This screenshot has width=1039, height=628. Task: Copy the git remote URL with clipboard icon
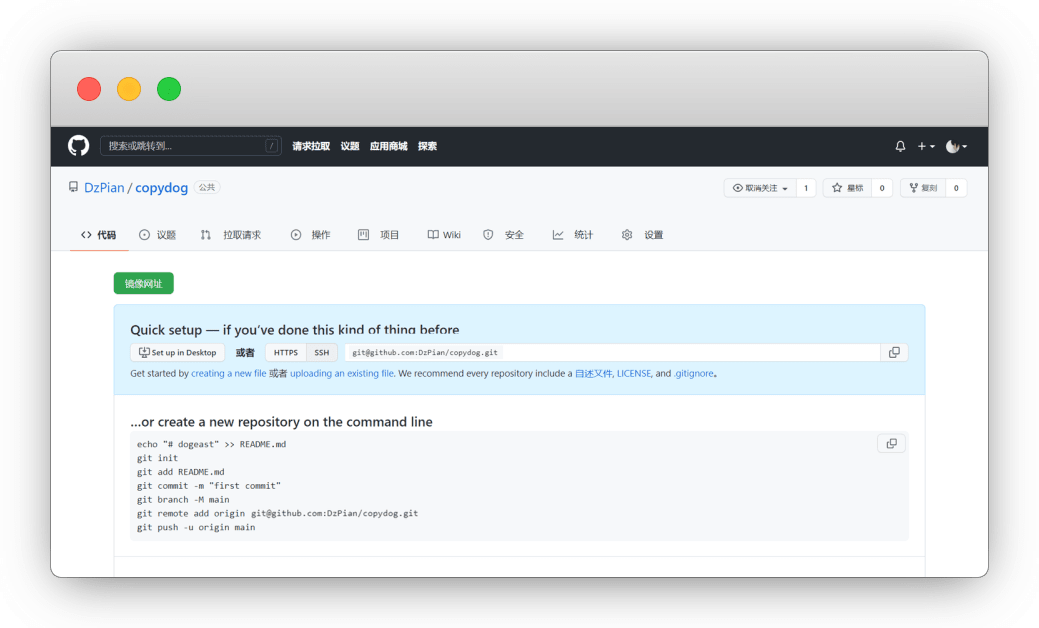click(894, 352)
